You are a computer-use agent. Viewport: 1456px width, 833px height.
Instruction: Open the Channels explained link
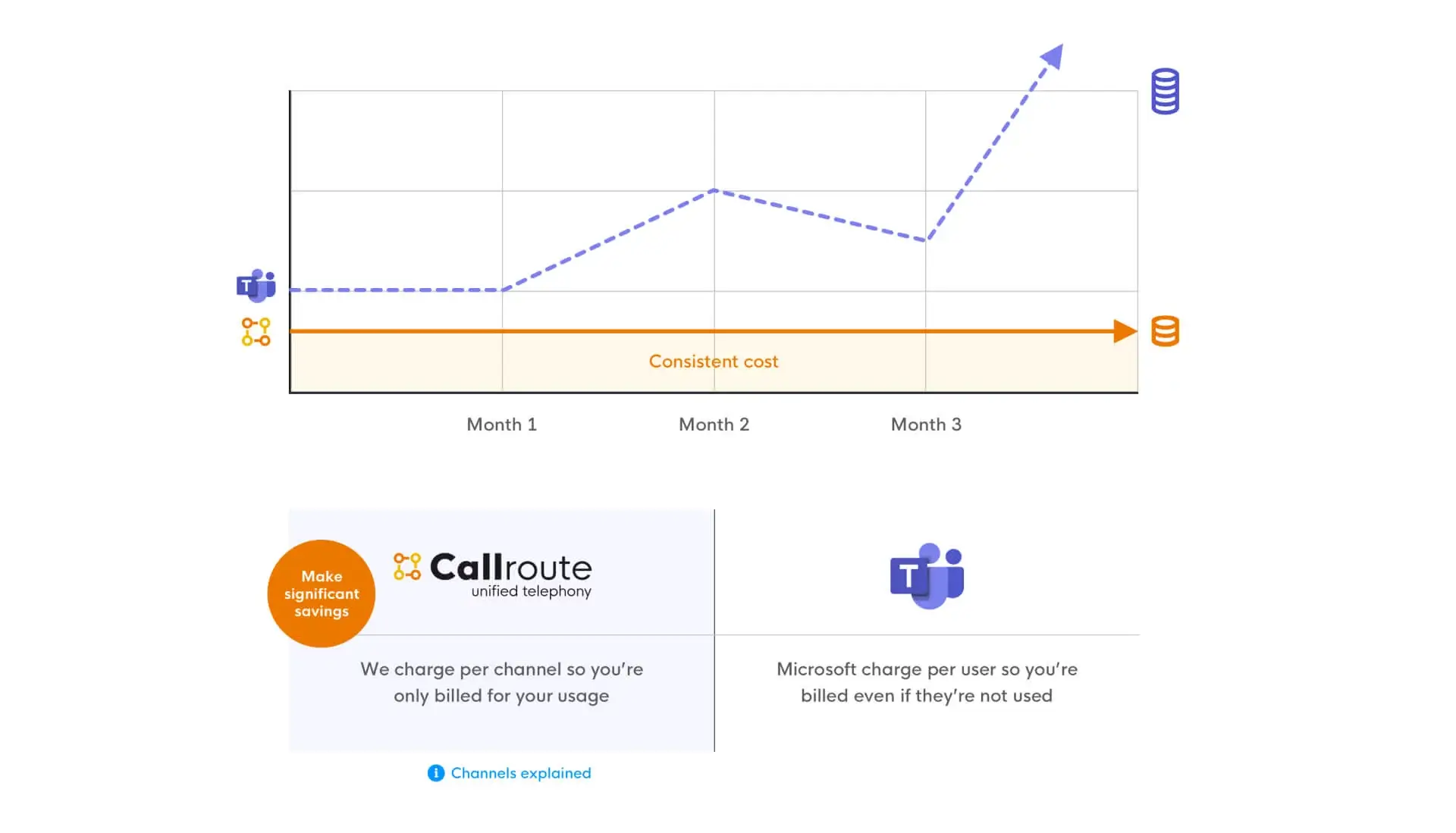pos(520,773)
